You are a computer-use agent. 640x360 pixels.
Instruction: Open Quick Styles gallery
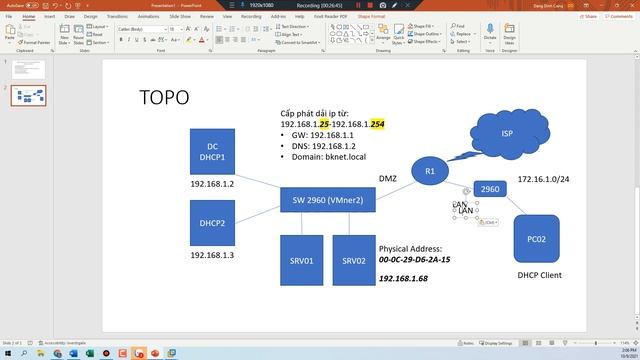point(398,34)
